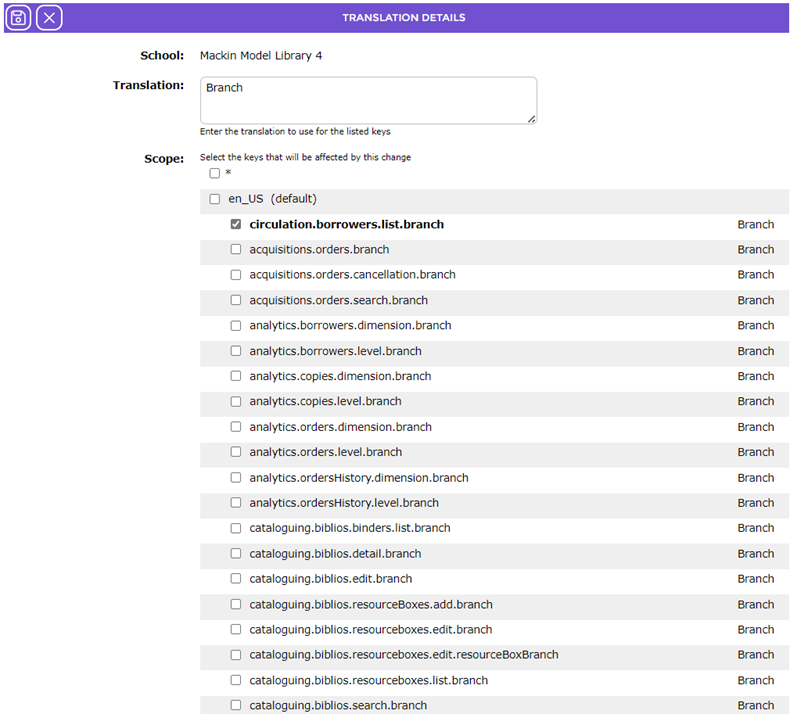Click the cataloguing.biblios.detail.branch key text
This screenshot has height=714, width=790.
tap(335, 553)
